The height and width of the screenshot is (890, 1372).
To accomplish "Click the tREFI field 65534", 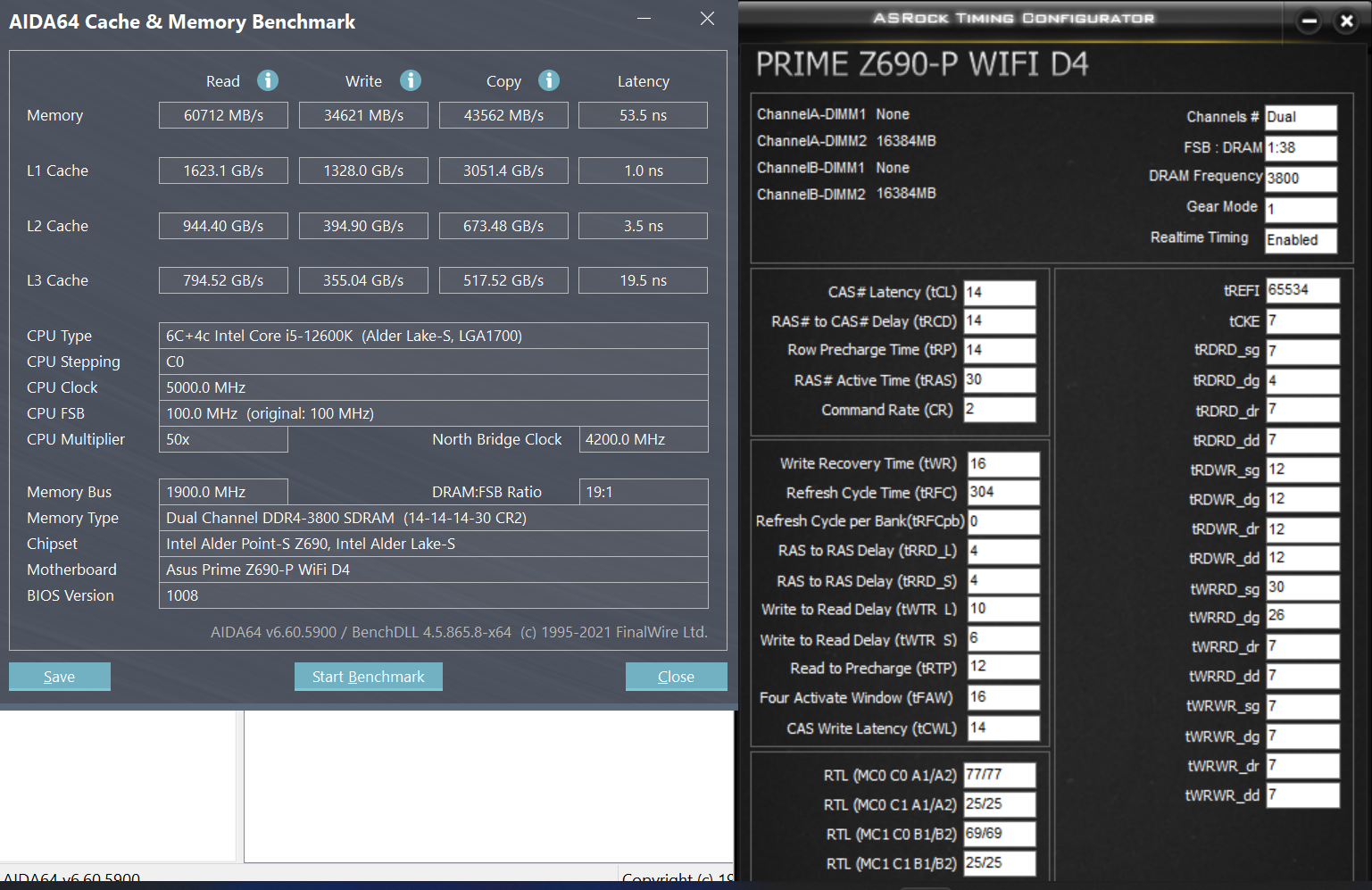I will 1303,290.
